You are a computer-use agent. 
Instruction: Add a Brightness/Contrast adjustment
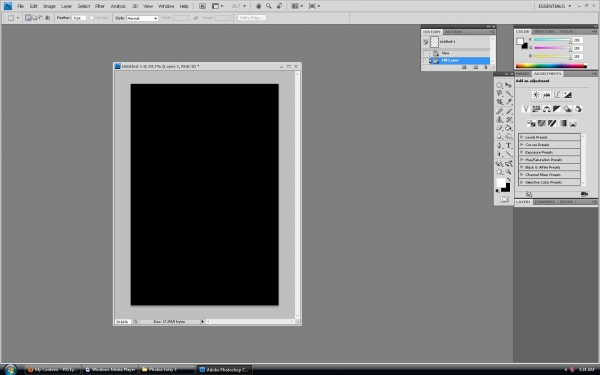(x=536, y=95)
